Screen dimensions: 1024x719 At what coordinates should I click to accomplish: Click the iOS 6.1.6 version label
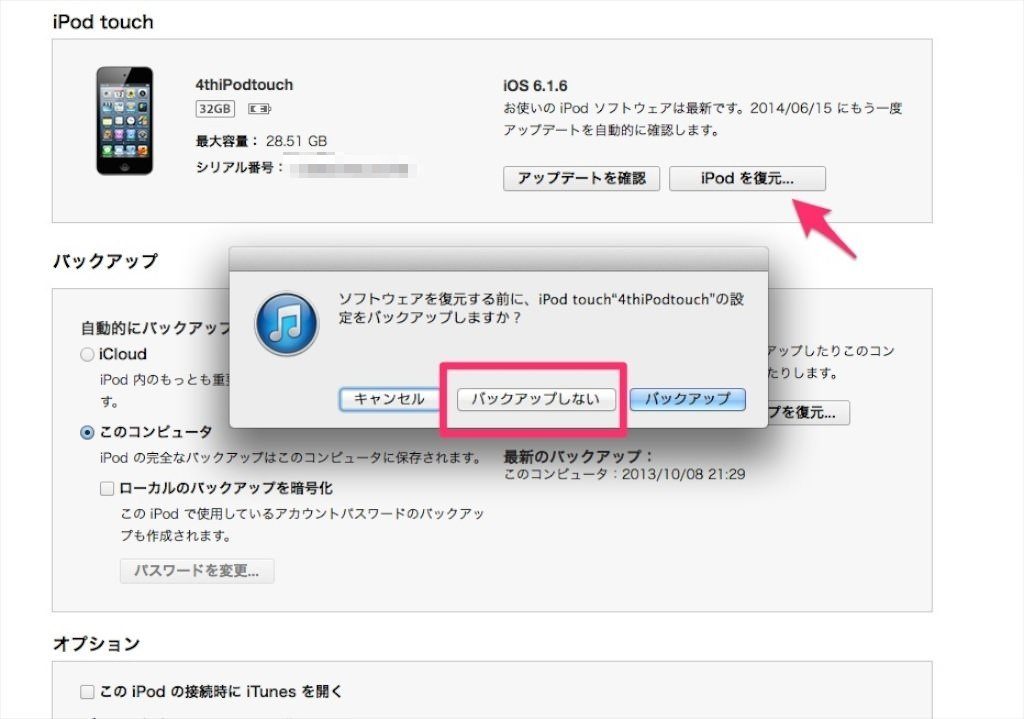[x=535, y=86]
